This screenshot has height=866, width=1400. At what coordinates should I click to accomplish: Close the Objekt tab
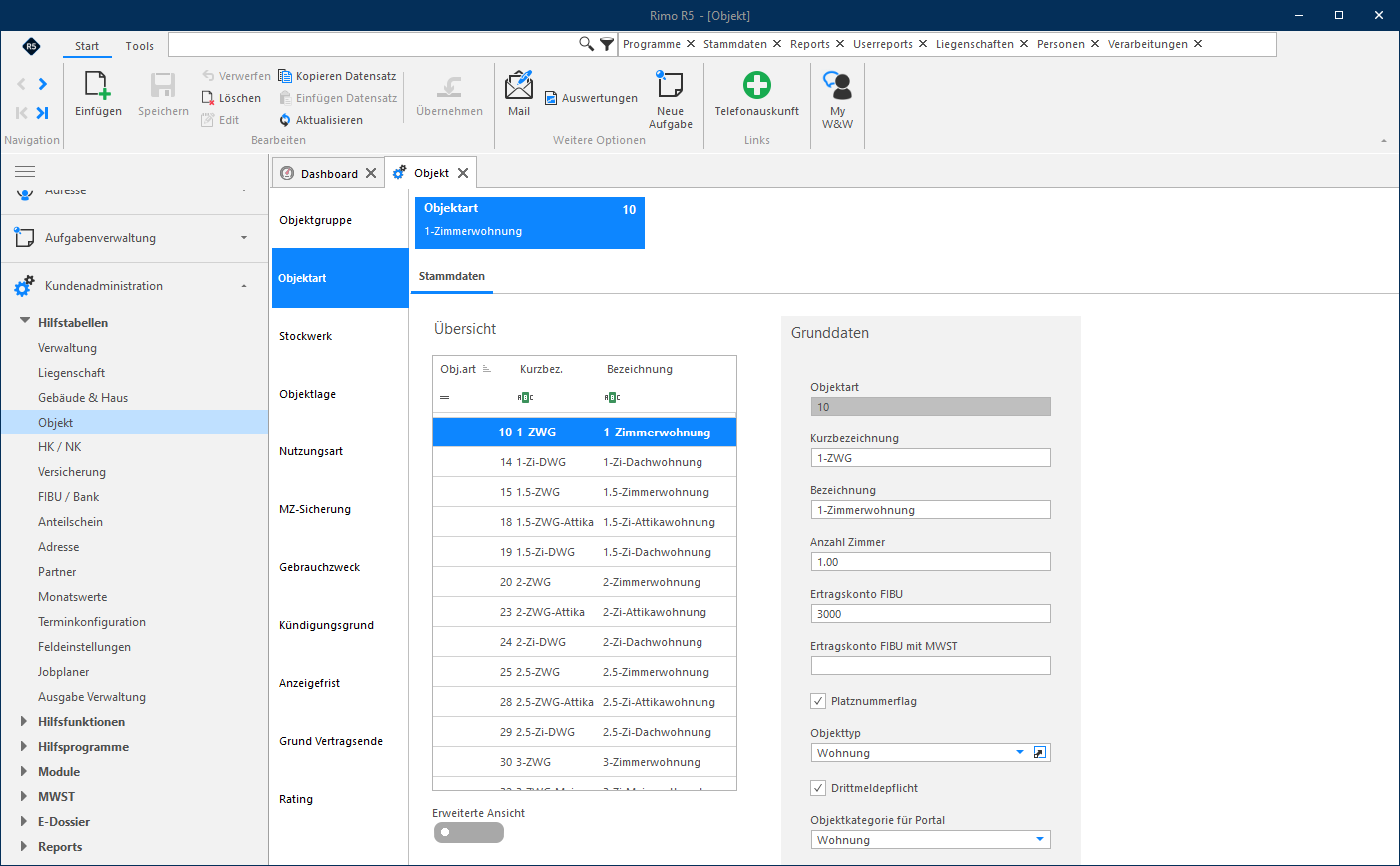(463, 173)
